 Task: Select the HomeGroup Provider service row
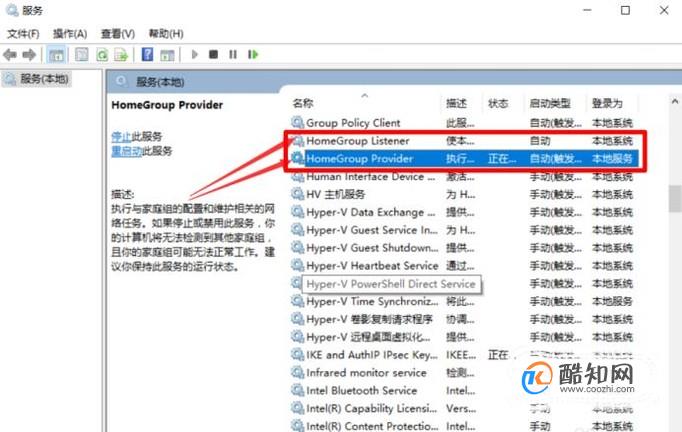pos(463,158)
